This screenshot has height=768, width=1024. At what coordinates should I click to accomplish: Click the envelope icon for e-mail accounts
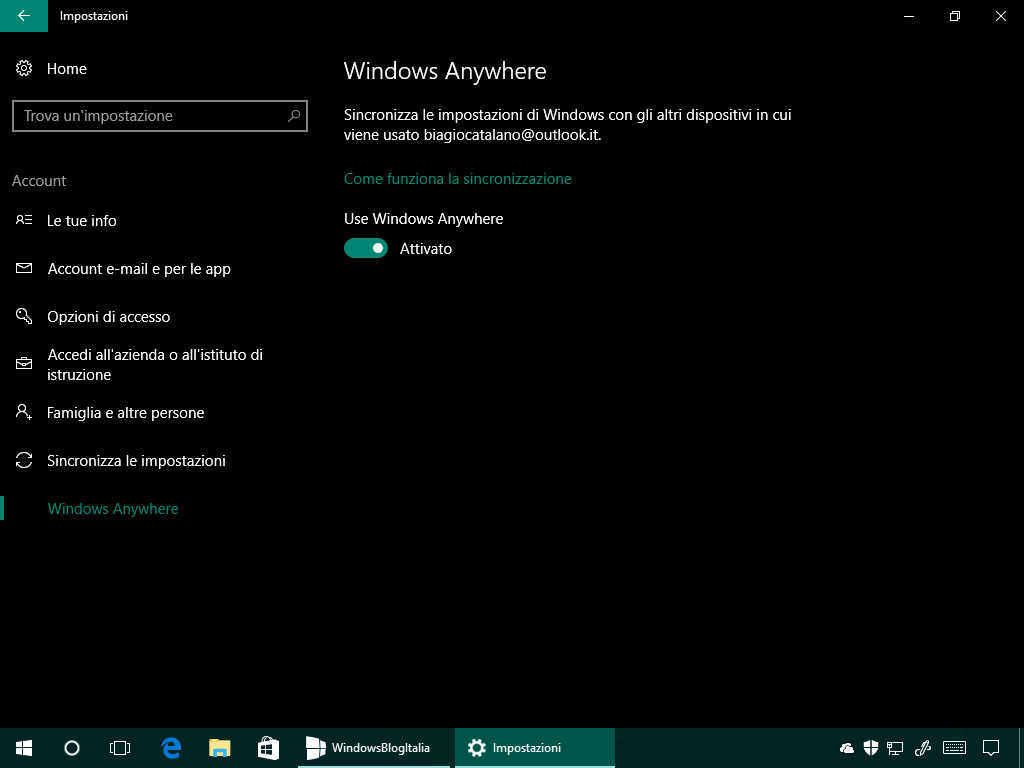click(x=24, y=268)
